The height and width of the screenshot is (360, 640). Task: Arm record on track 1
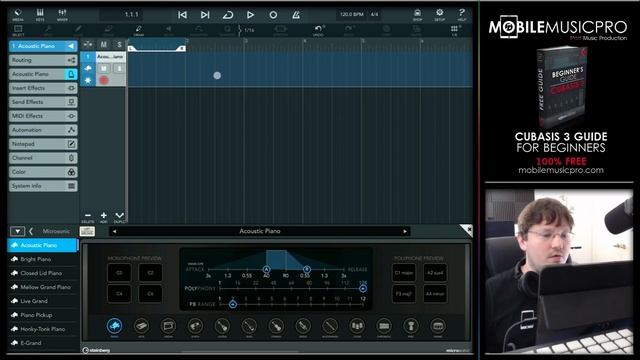pyautogui.click(x=104, y=80)
